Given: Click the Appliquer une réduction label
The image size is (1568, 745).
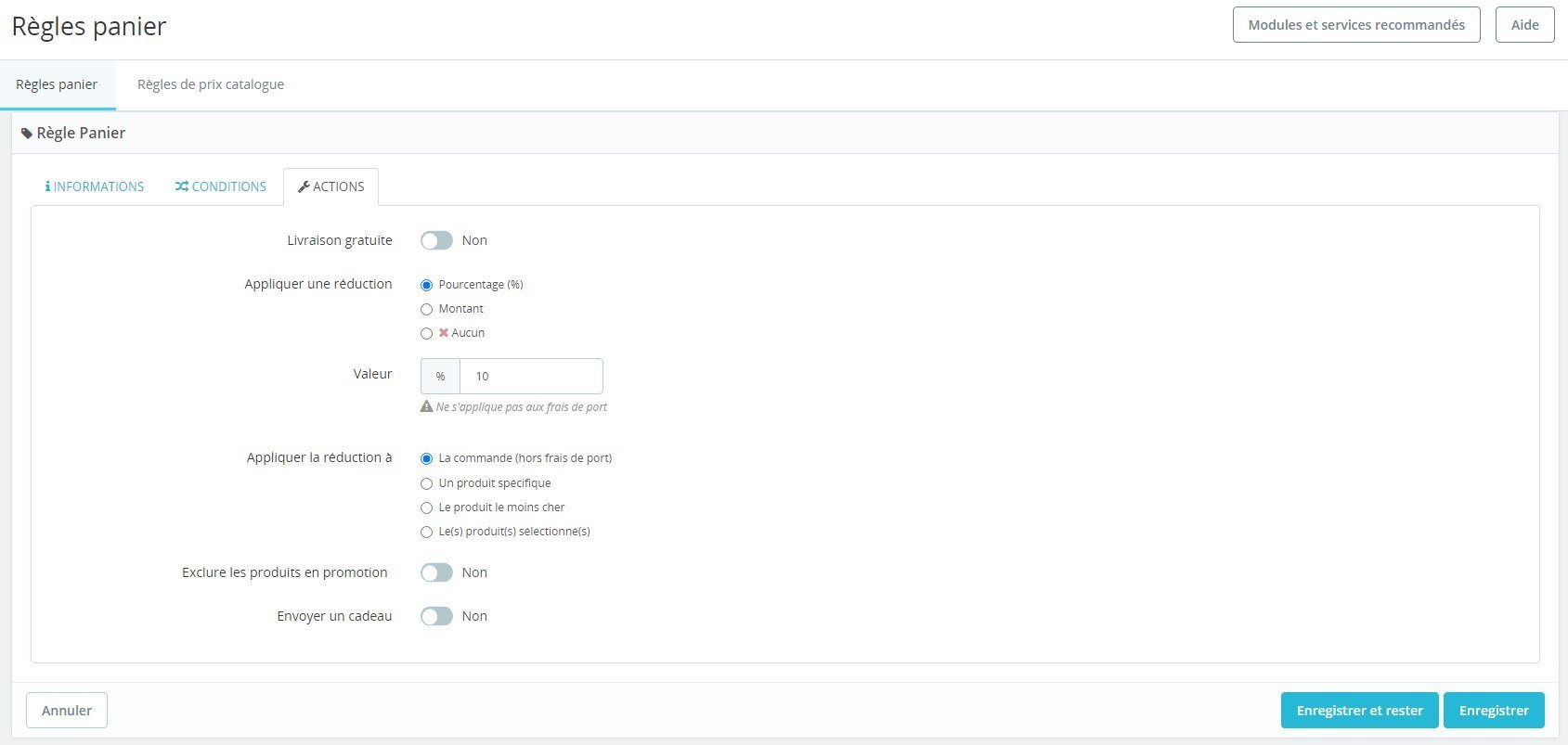Looking at the screenshot, I should (x=318, y=284).
